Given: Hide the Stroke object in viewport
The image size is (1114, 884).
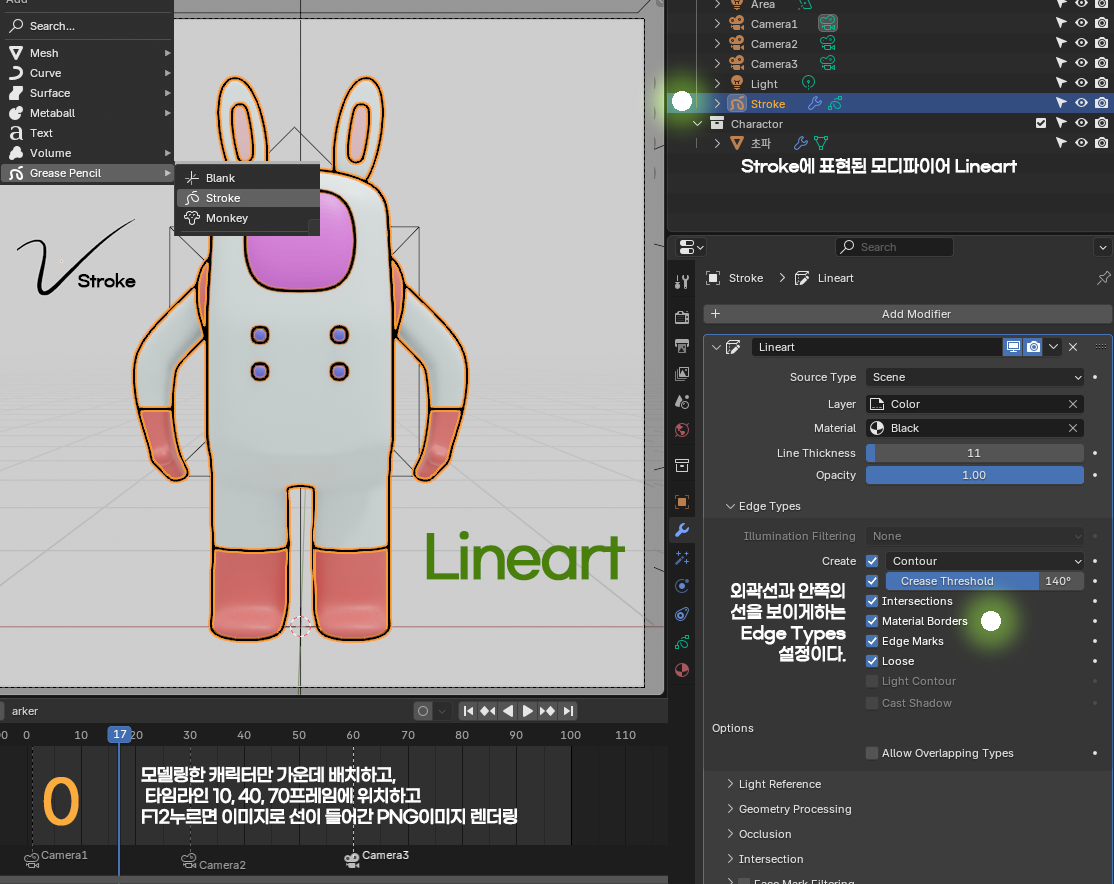Looking at the screenshot, I should click(1081, 103).
